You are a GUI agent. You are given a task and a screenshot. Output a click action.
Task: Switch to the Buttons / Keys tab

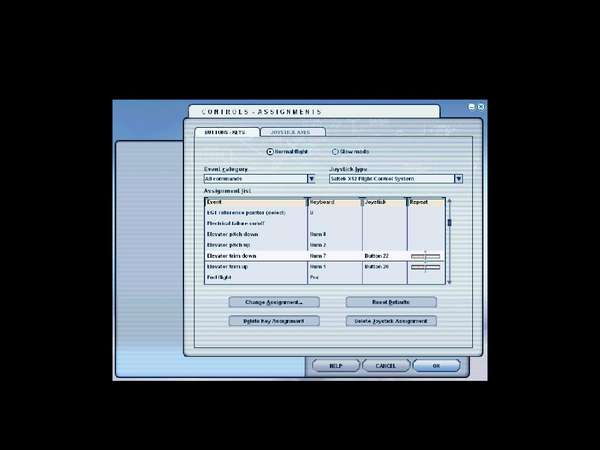click(x=227, y=132)
